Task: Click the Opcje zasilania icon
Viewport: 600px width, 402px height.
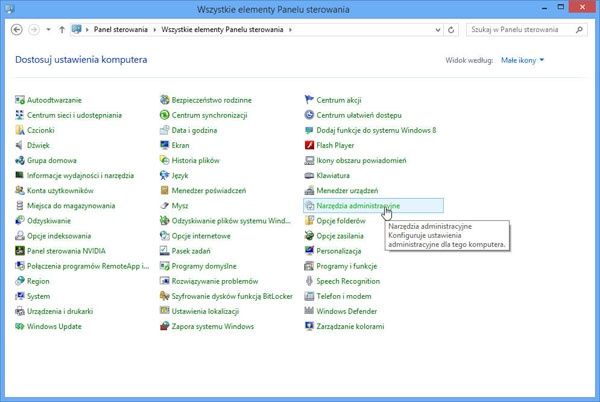Action: pos(309,236)
